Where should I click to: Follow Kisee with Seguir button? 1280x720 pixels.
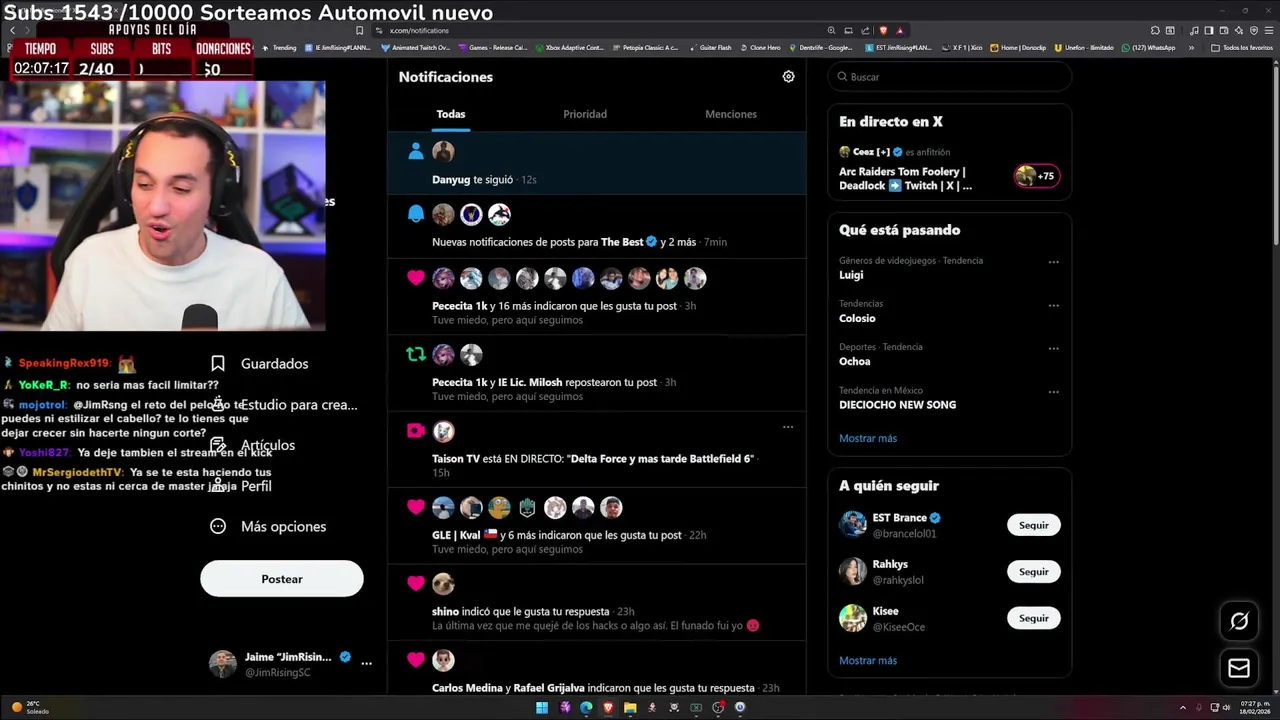coord(1033,618)
